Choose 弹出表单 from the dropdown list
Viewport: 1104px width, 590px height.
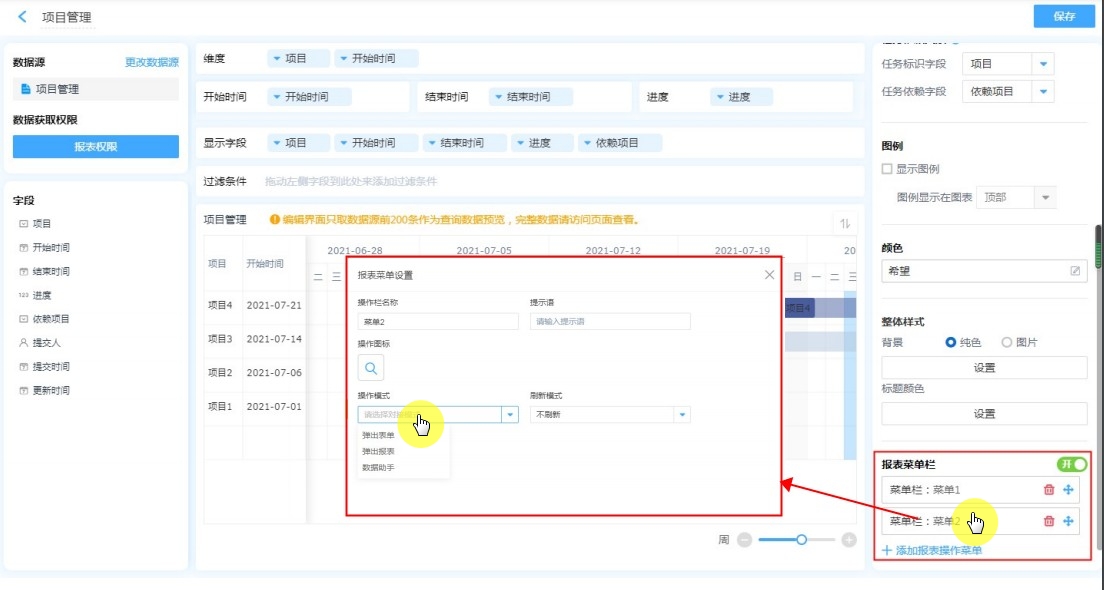coord(379,435)
